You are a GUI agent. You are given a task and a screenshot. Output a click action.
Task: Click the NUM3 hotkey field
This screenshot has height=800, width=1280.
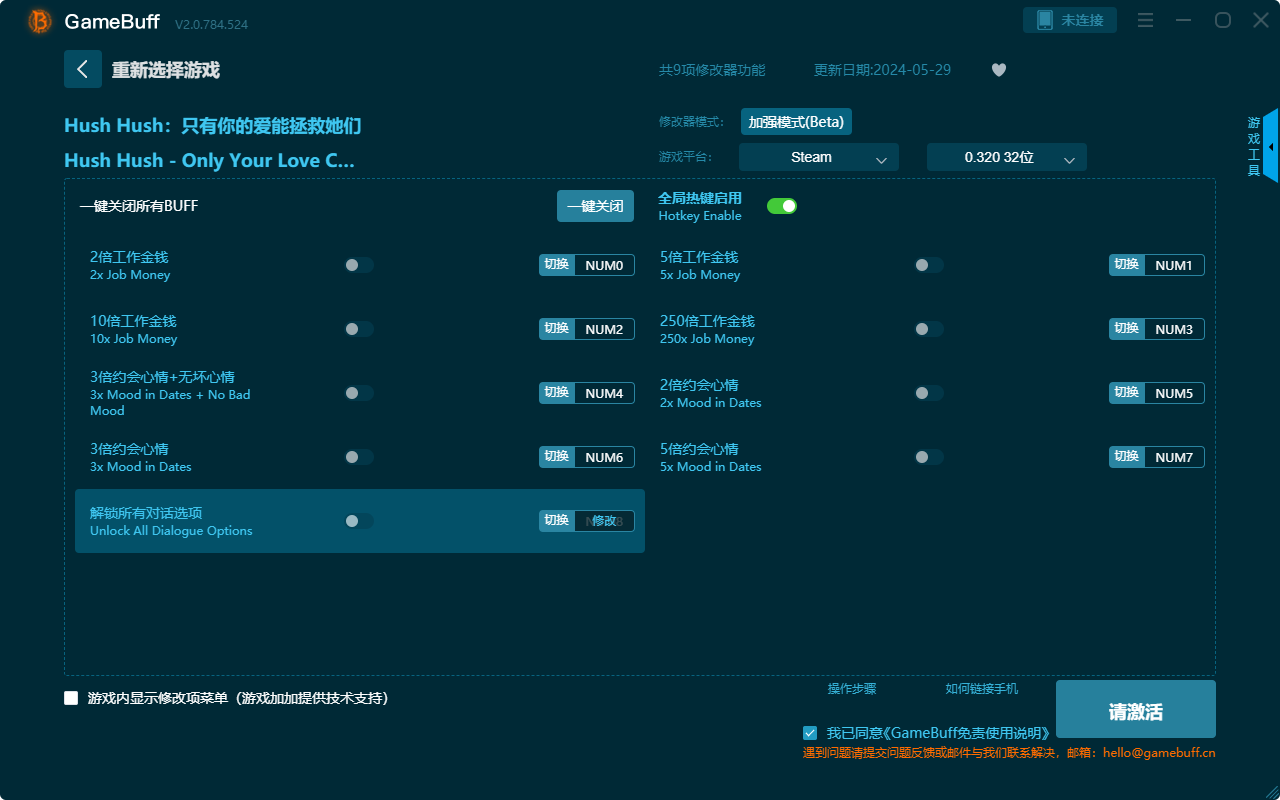click(1174, 329)
